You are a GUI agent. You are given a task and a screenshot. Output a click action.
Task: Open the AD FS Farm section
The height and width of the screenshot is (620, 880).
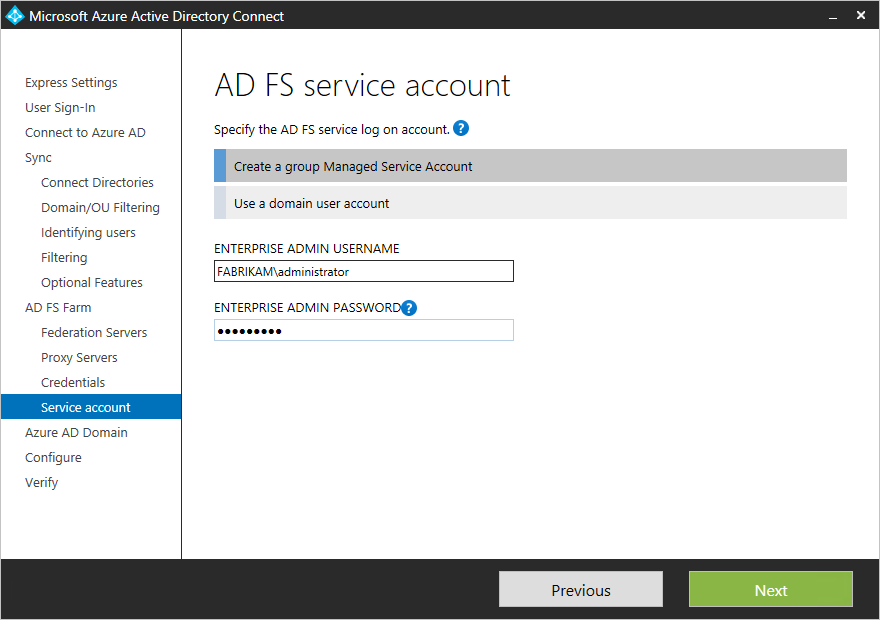coord(58,308)
